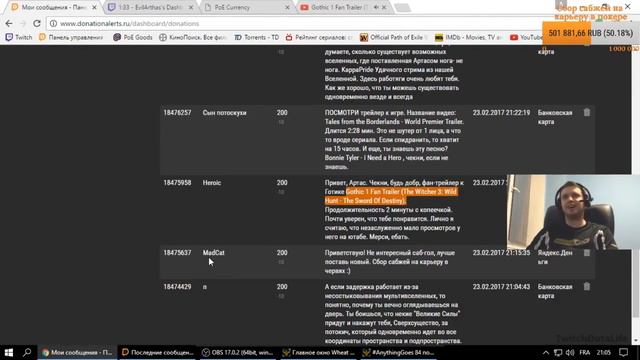Open the Рейтинг сериалов bookmark
The image size is (640, 360).
(x=319, y=37)
